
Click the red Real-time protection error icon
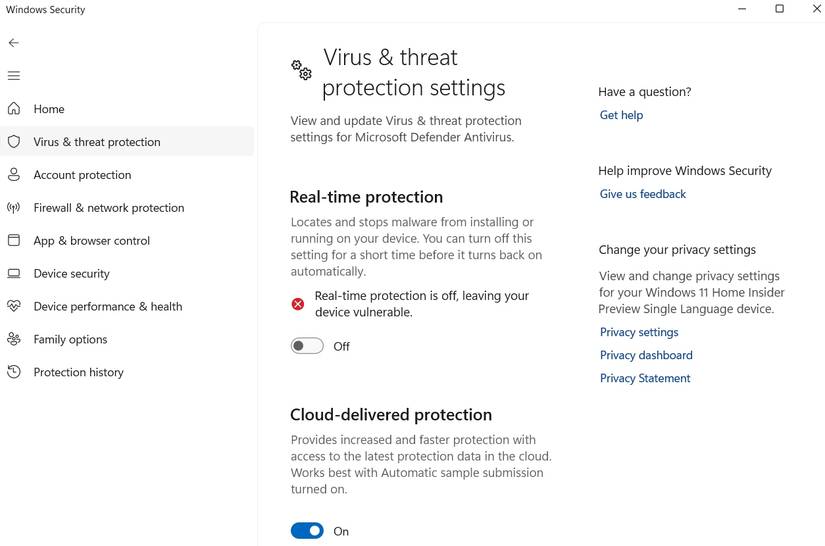[x=298, y=304]
